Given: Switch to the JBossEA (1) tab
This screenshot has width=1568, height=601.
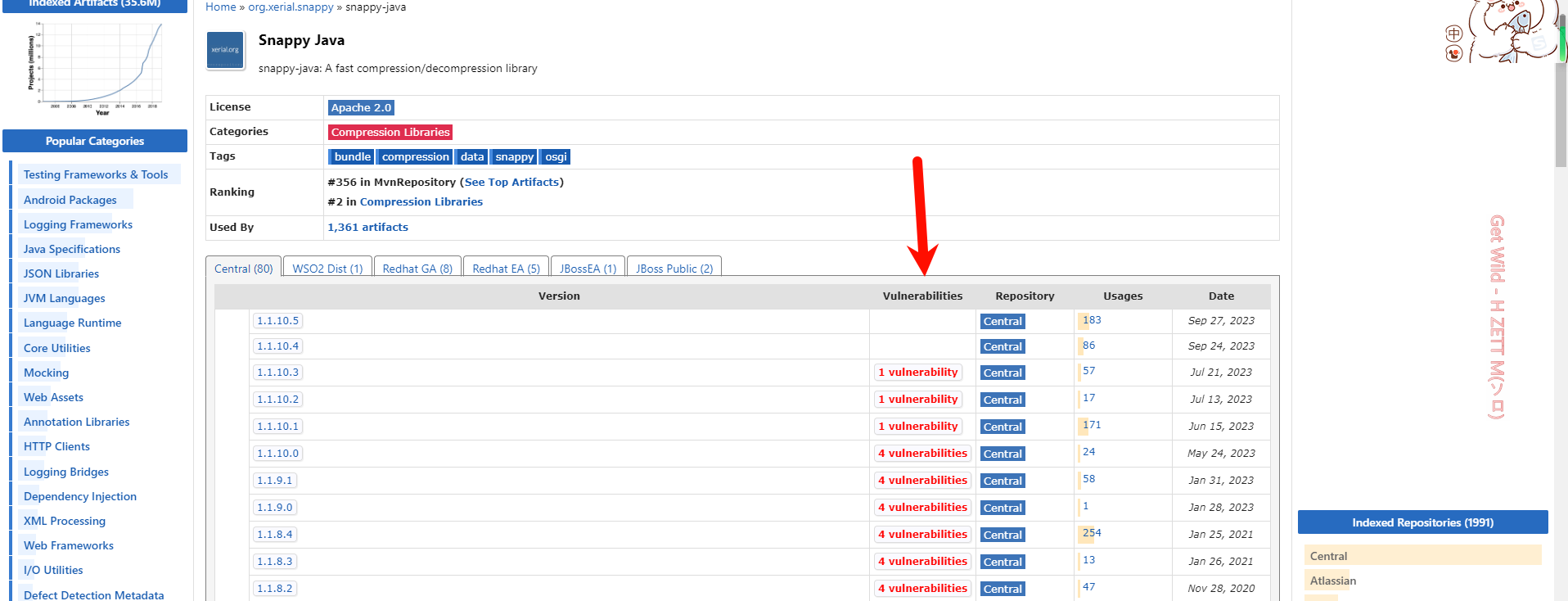Looking at the screenshot, I should 588,268.
